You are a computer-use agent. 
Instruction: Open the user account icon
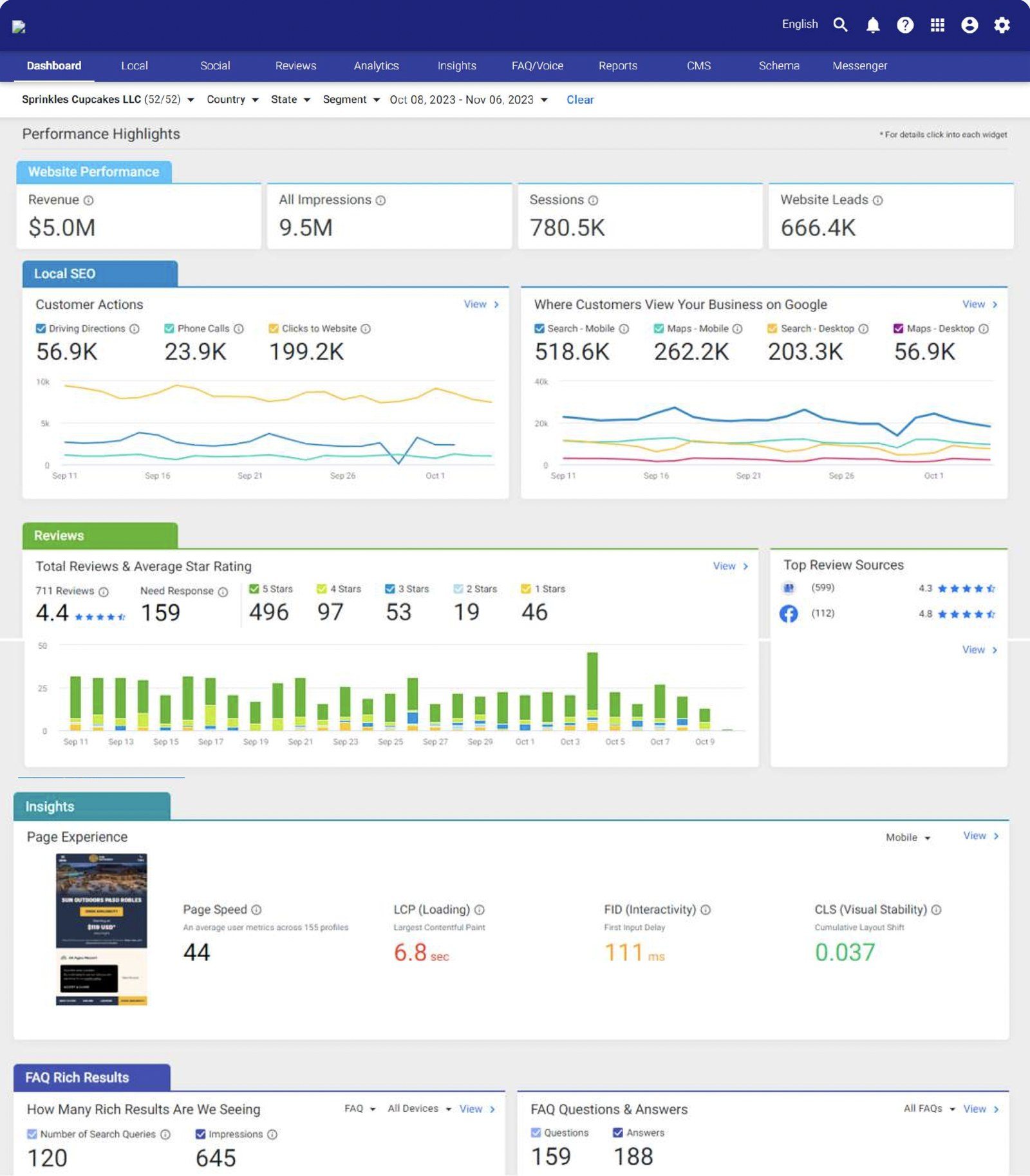pos(969,25)
